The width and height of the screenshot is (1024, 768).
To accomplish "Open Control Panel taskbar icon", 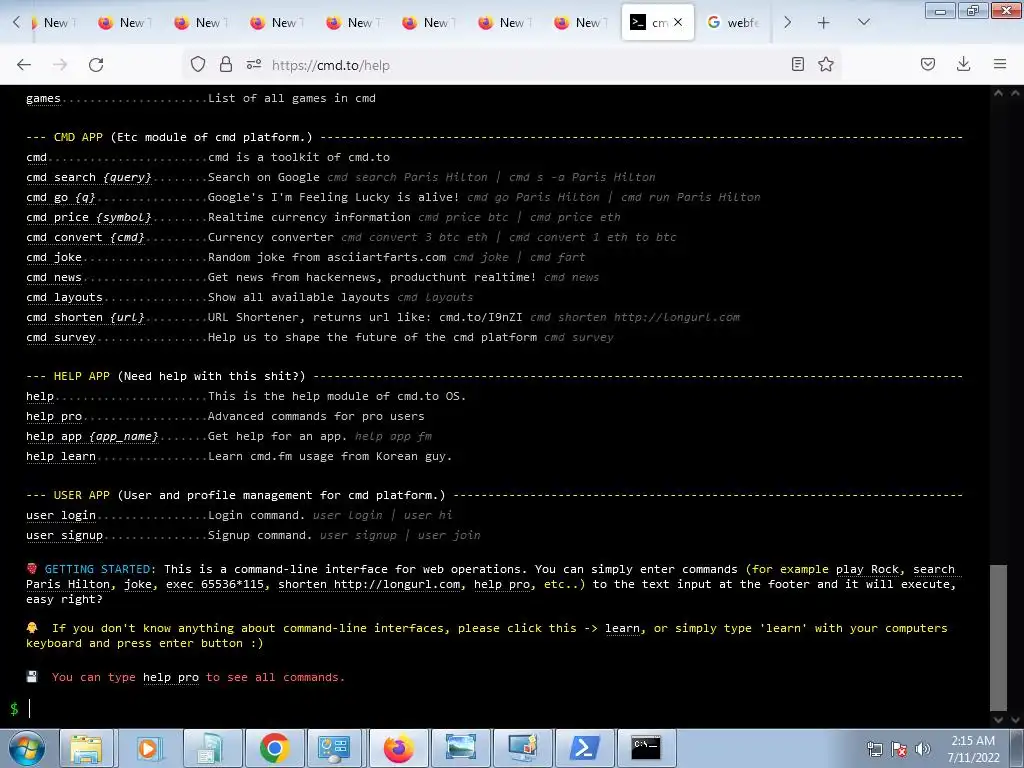I will click(x=334, y=748).
